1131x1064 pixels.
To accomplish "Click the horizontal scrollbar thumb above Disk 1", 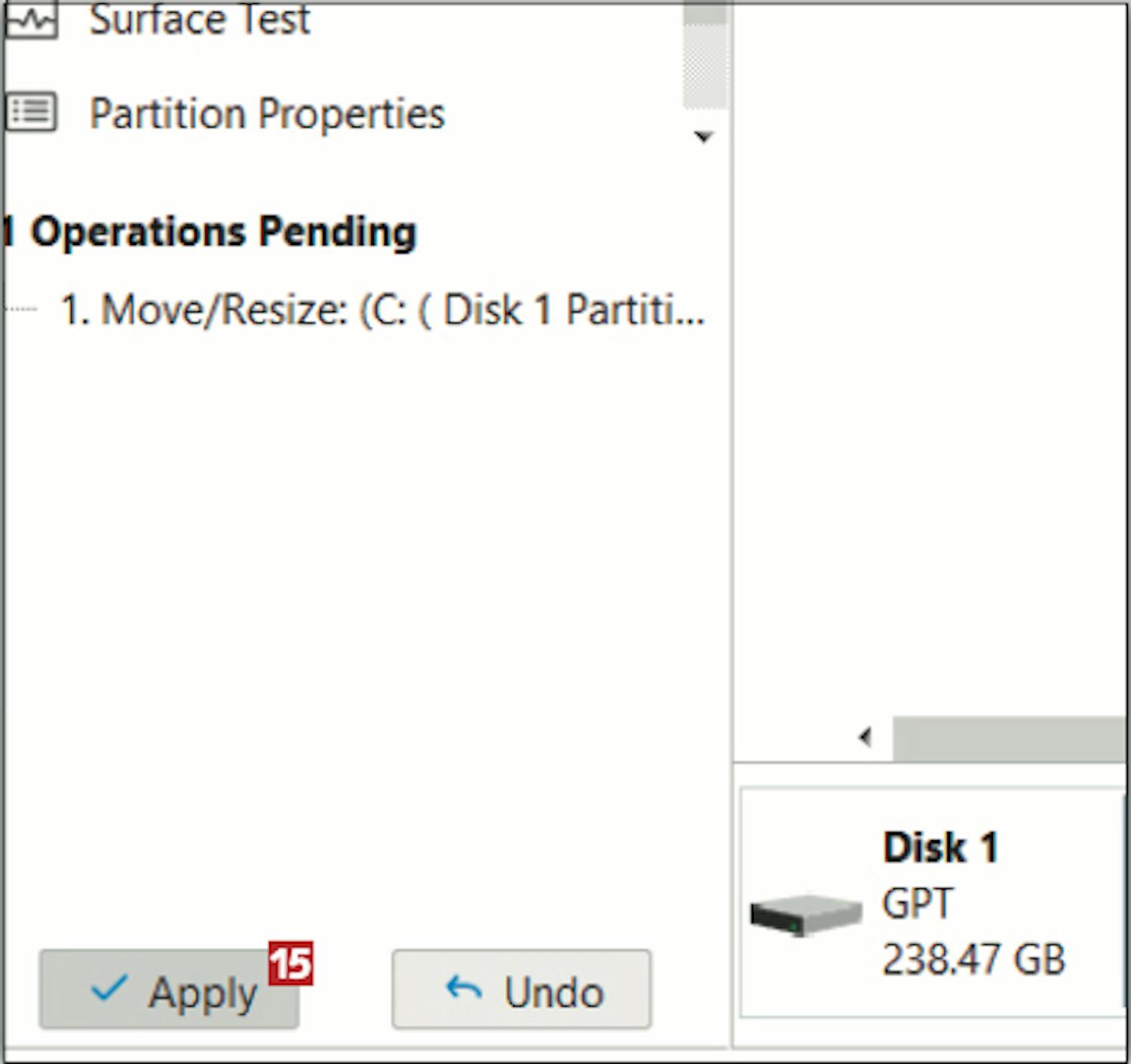I will tap(1009, 737).
